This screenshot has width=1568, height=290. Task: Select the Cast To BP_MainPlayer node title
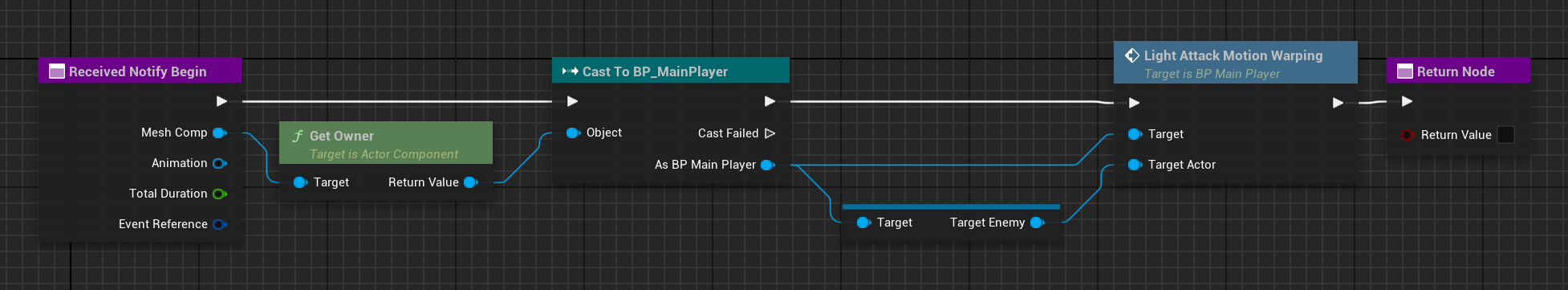655,71
